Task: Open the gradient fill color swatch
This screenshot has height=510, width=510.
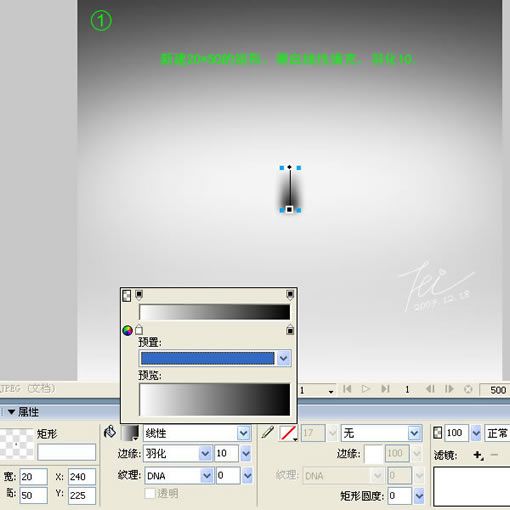Action: (130, 433)
